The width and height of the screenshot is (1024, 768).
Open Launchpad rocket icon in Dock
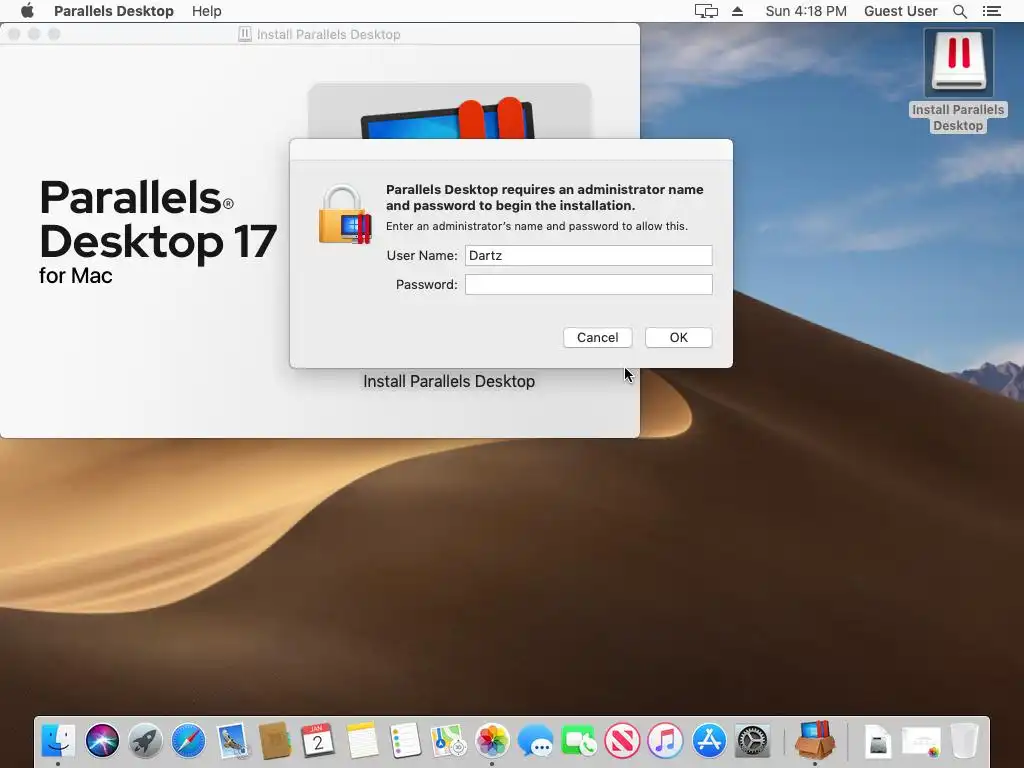145,741
